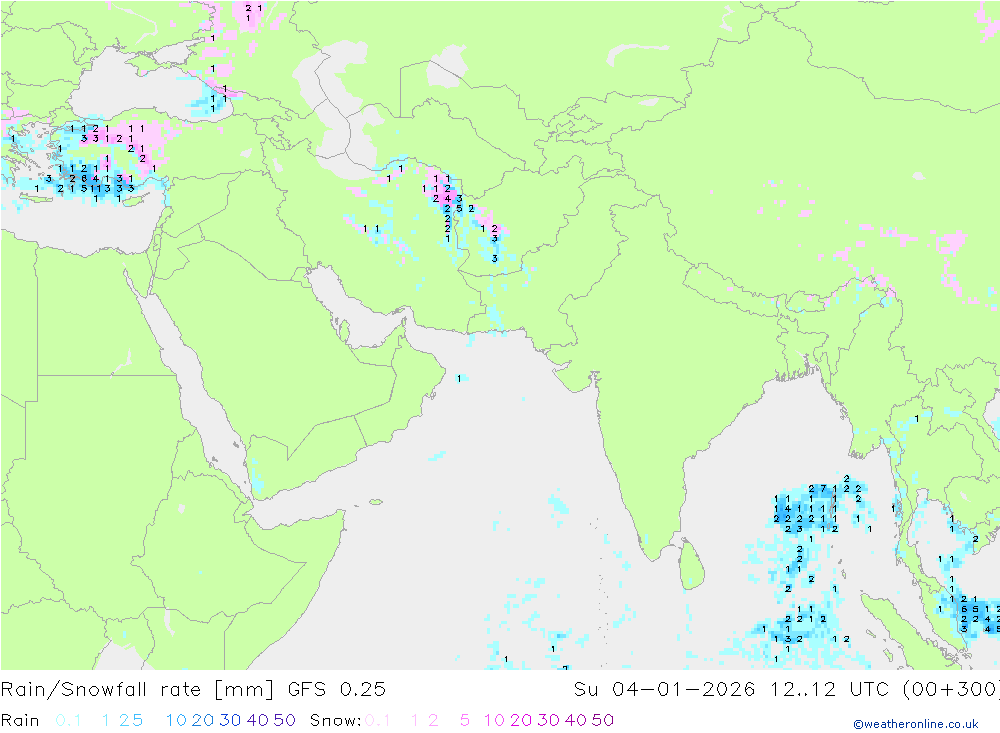Select the Rain 20 legend color value
This screenshot has width=1000, height=733.
coord(203,720)
